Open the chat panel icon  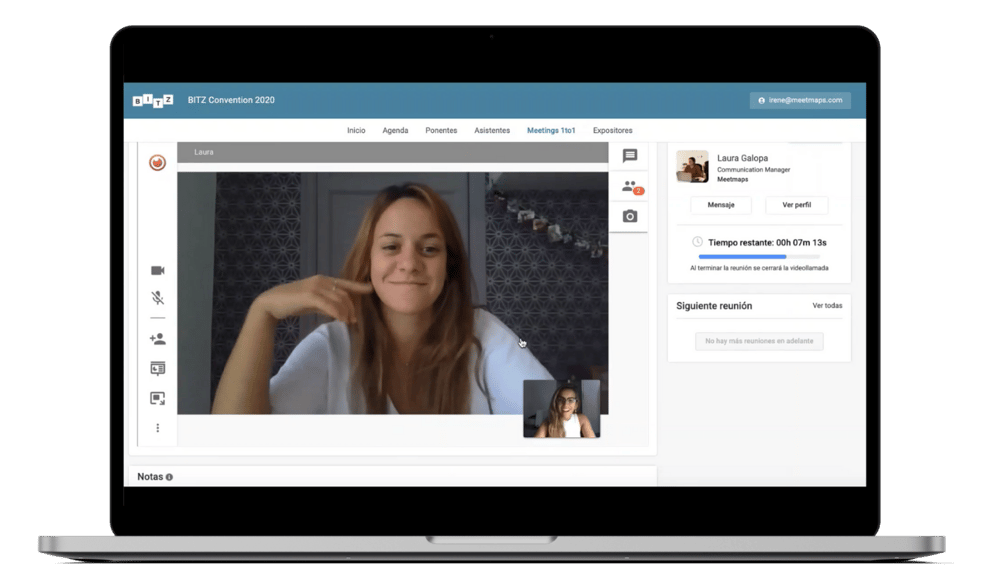[x=629, y=156]
